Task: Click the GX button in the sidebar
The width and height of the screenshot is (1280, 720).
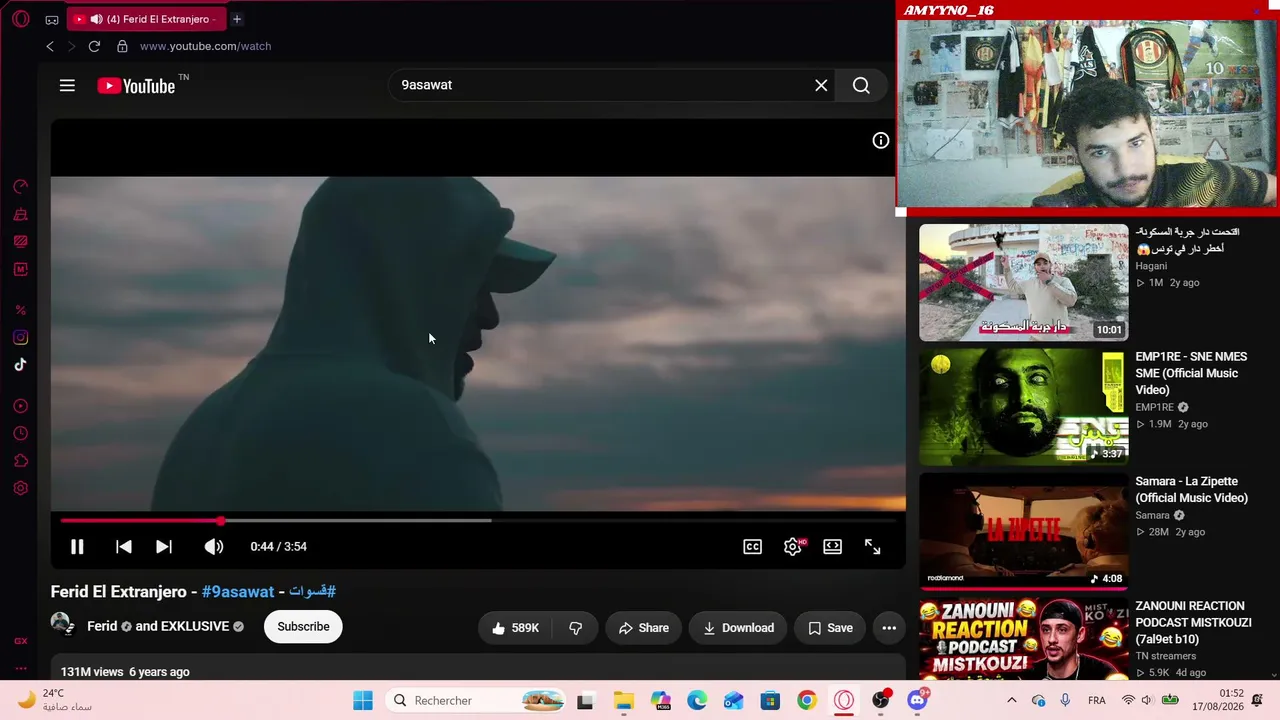Action: (x=20, y=641)
